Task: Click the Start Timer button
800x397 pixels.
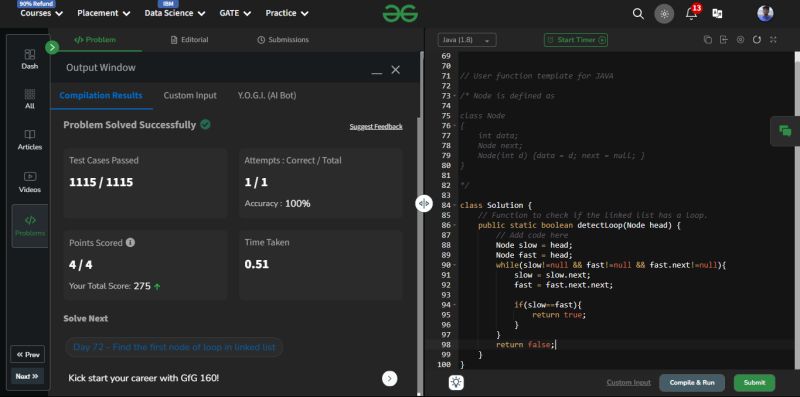Action: [x=576, y=40]
